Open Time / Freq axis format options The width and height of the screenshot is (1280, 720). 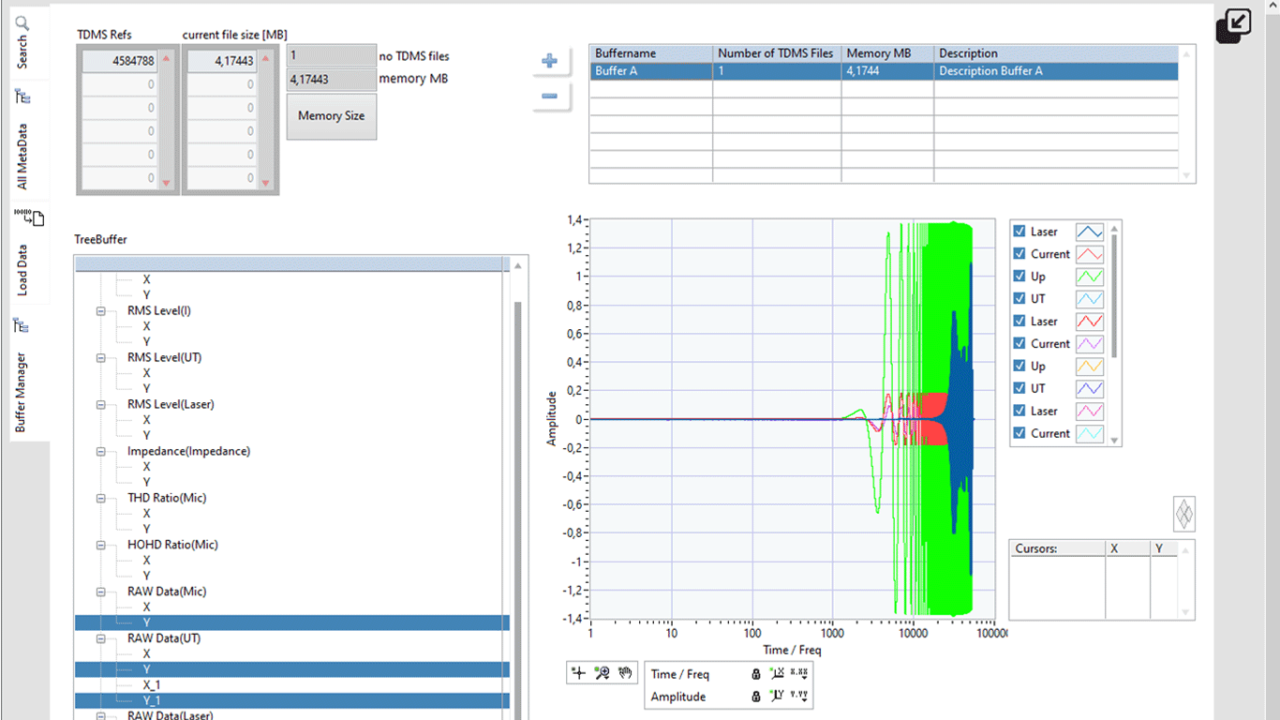click(x=799, y=674)
